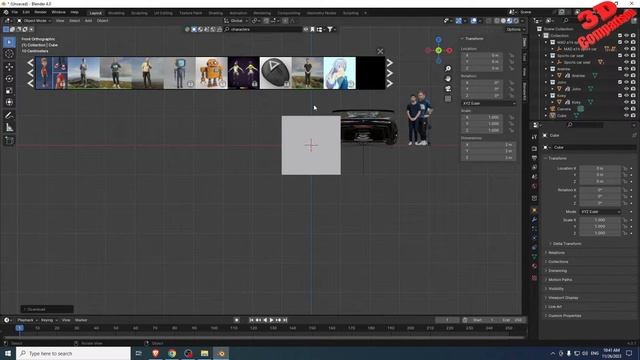Open the Add menu in viewport header
This screenshot has width=640, height=360.
coord(88,20)
